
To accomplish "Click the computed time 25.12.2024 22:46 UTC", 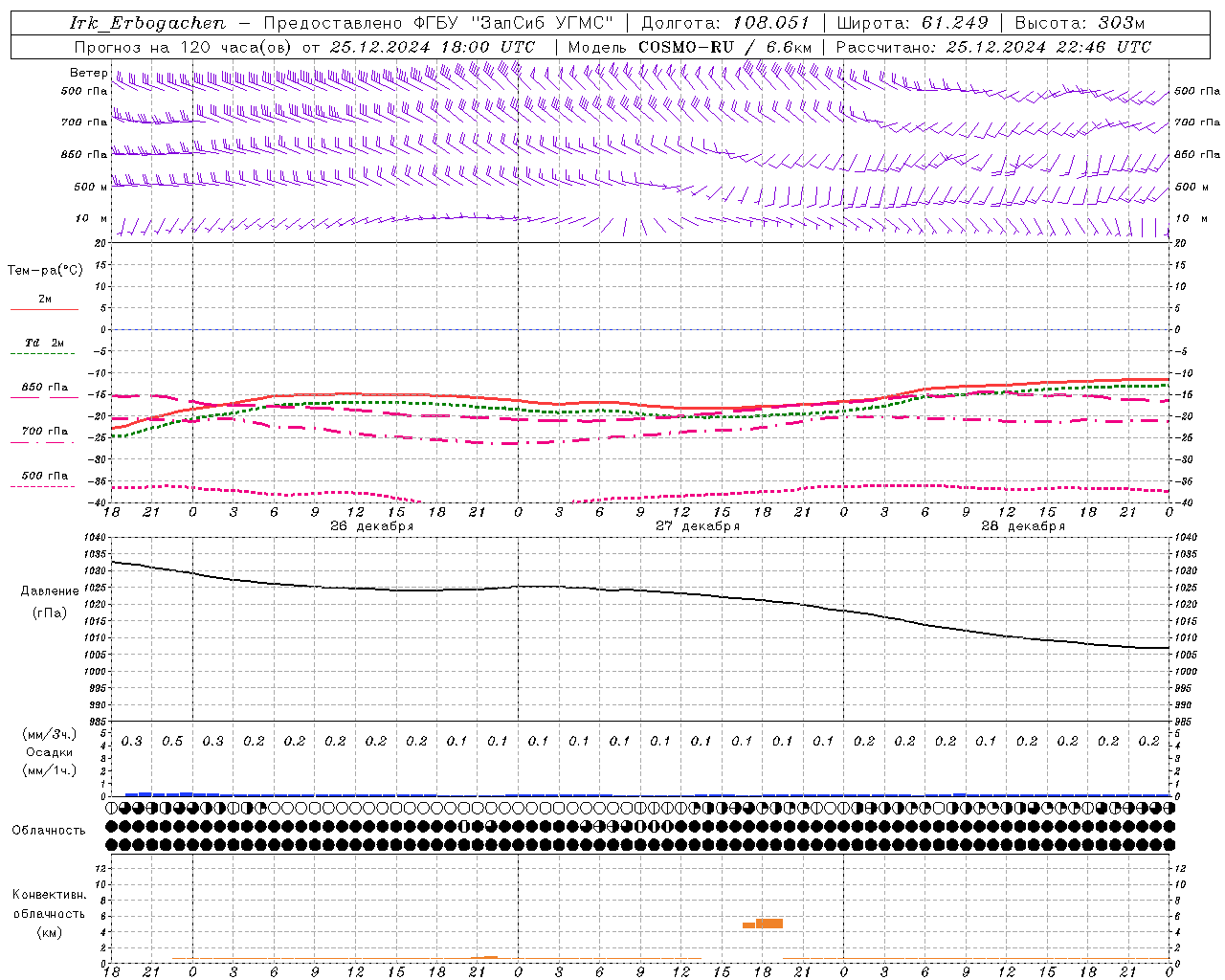I will pos(1049,47).
